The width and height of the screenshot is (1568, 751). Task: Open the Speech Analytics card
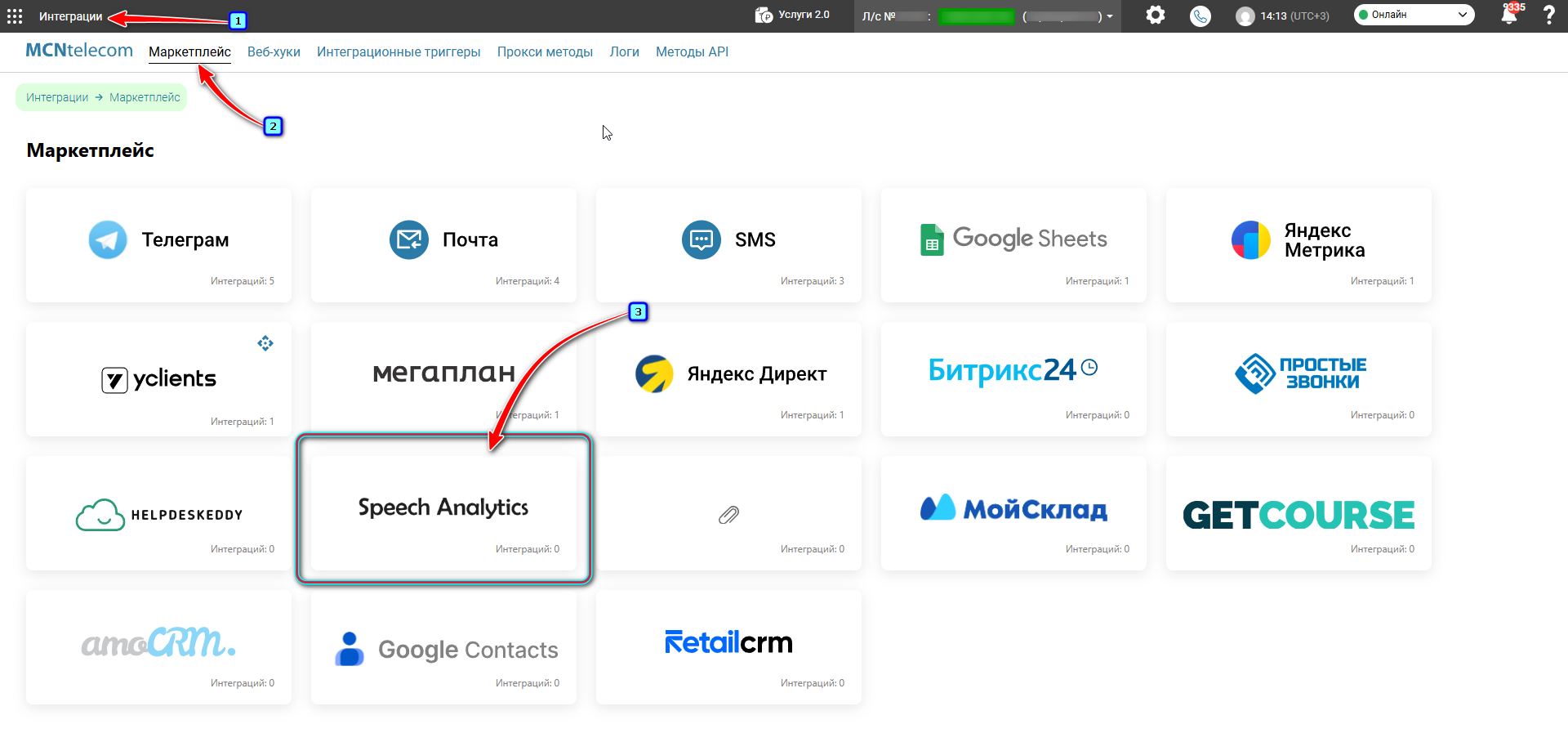pyautogui.click(x=443, y=513)
